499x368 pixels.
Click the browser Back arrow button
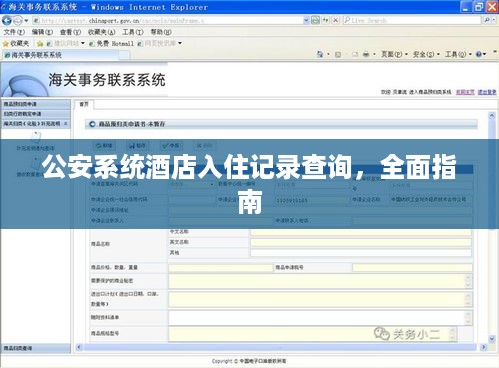(x=6, y=21)
